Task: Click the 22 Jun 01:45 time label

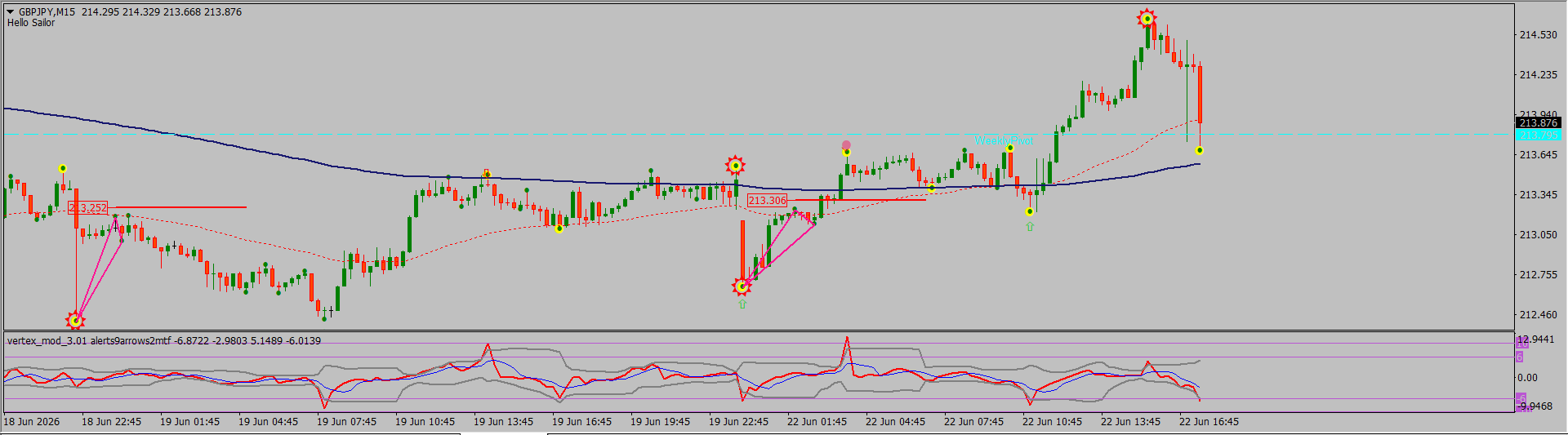Action: pyautogui.click(x=817, y=422)
